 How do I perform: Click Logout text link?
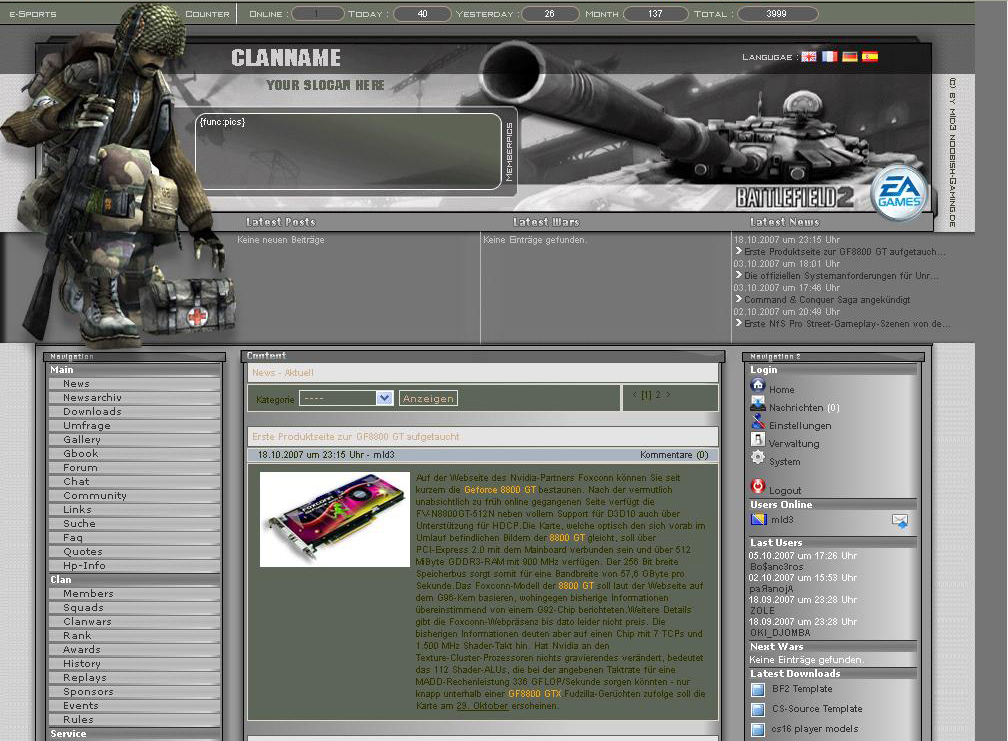(x=785, y=490)
